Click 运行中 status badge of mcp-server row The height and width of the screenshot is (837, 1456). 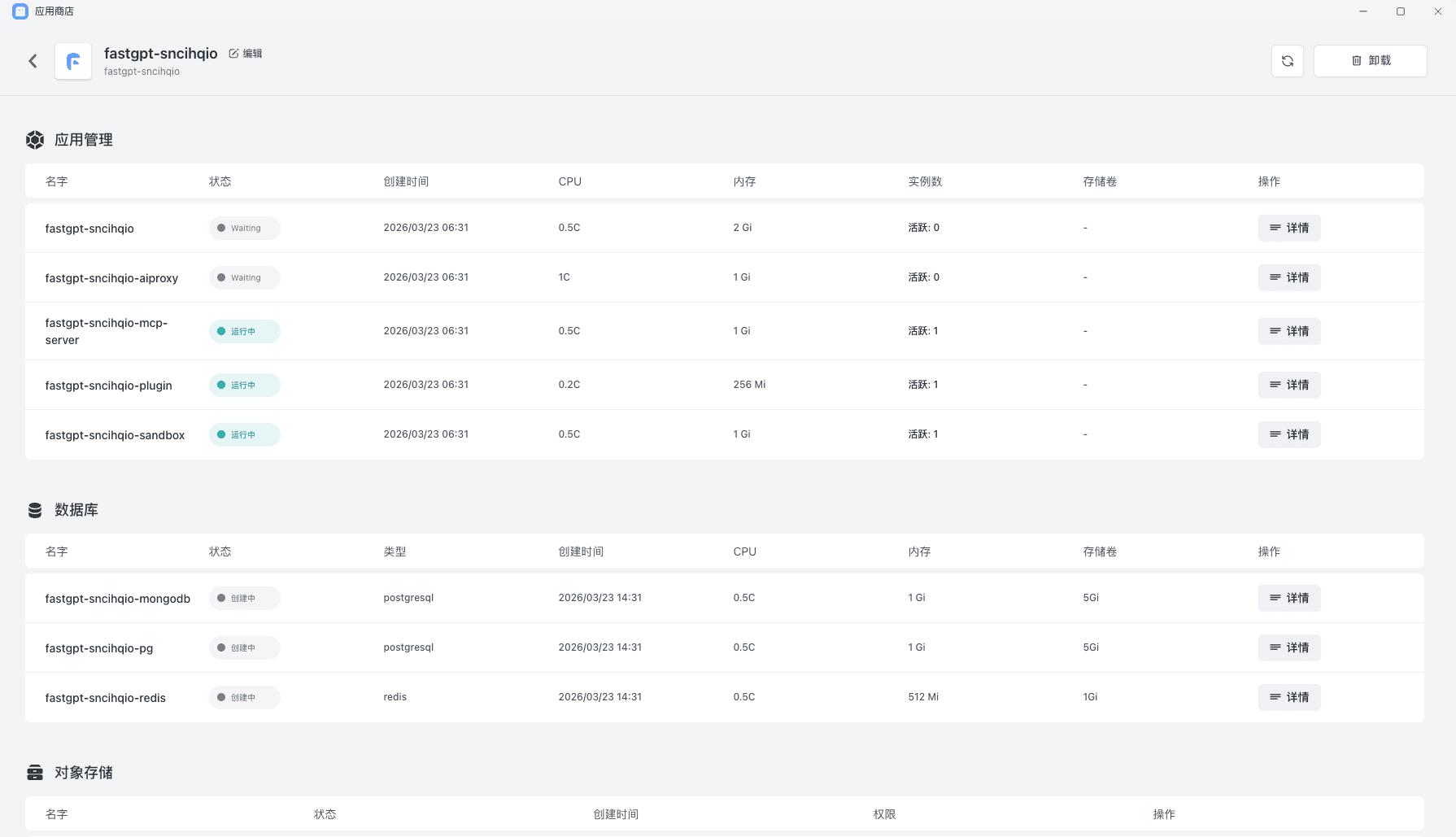[x=245, y=331]
